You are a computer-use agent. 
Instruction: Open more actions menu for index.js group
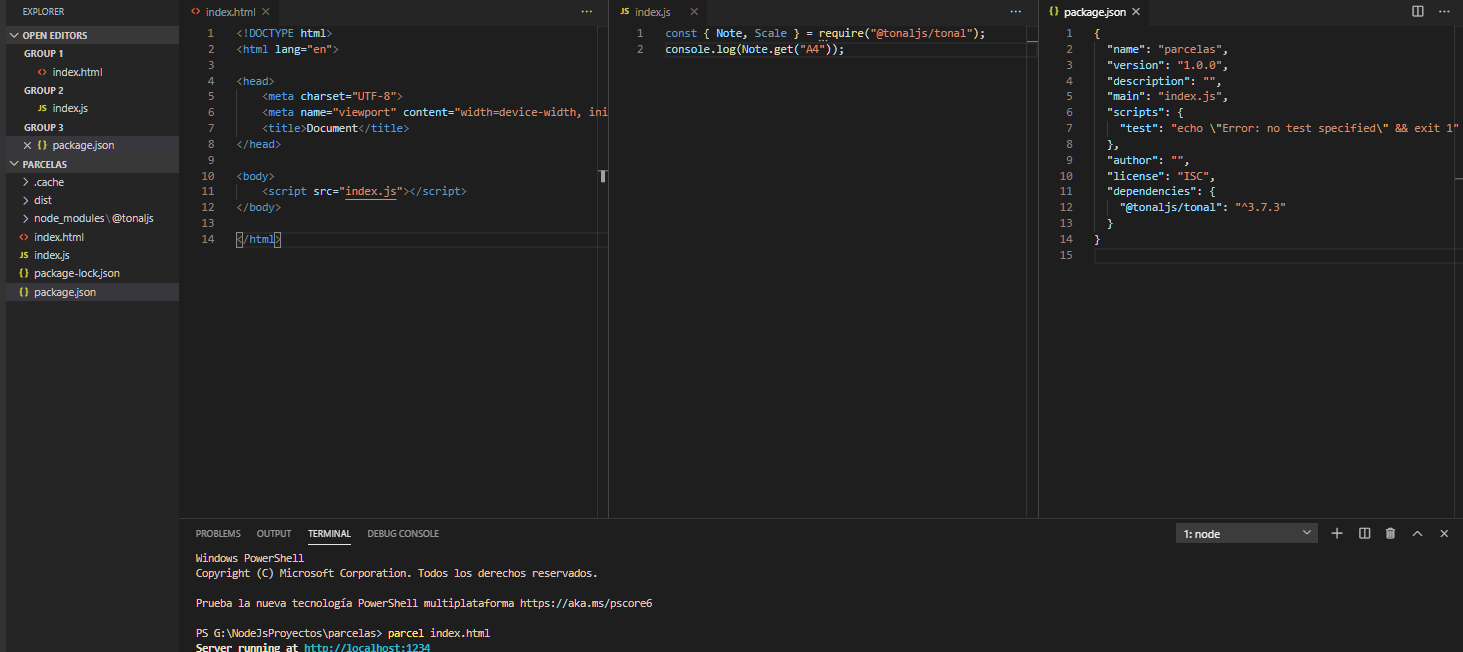point(1016,12)
